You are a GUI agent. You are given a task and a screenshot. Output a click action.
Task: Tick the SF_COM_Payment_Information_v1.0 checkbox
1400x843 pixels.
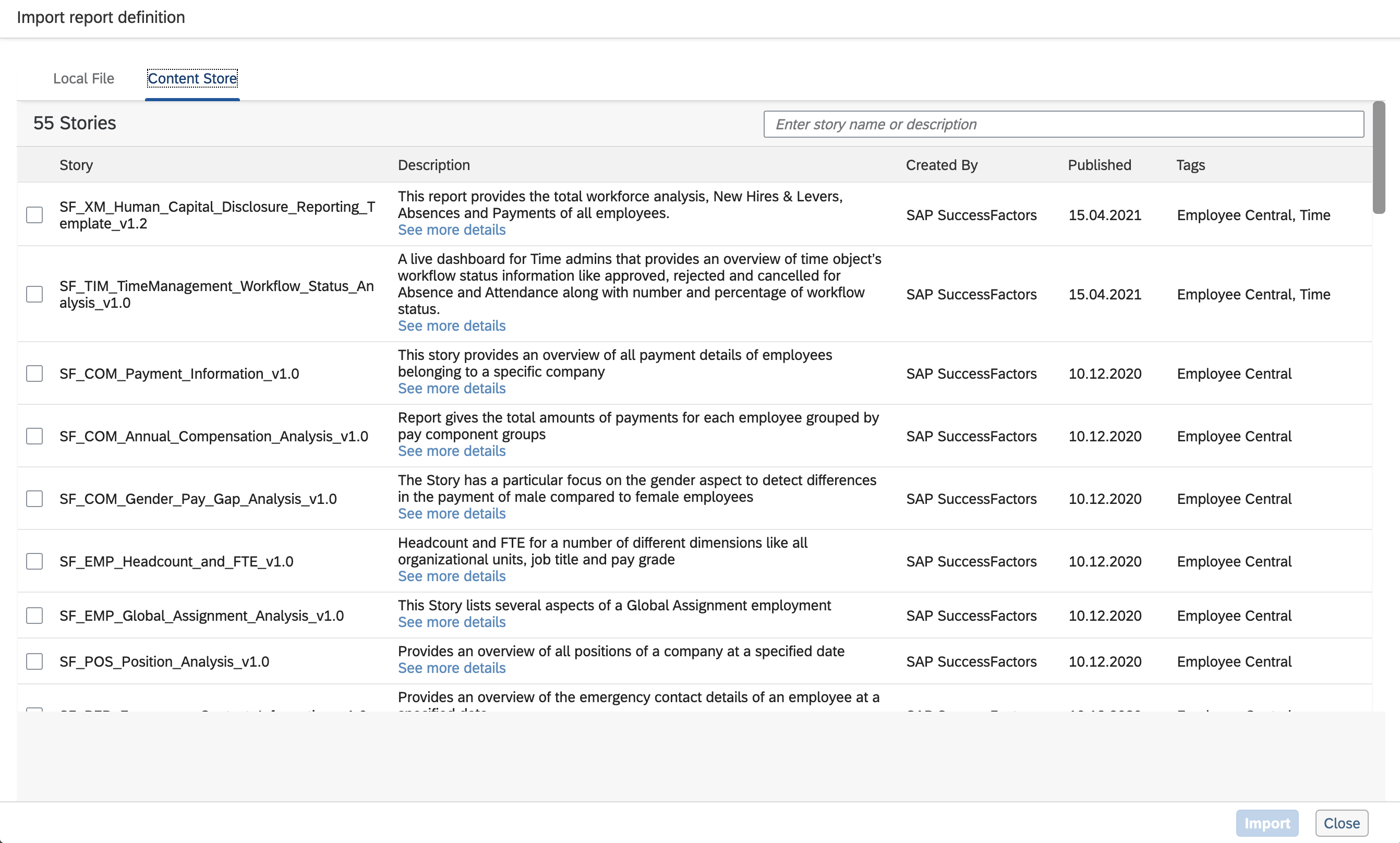34,374
